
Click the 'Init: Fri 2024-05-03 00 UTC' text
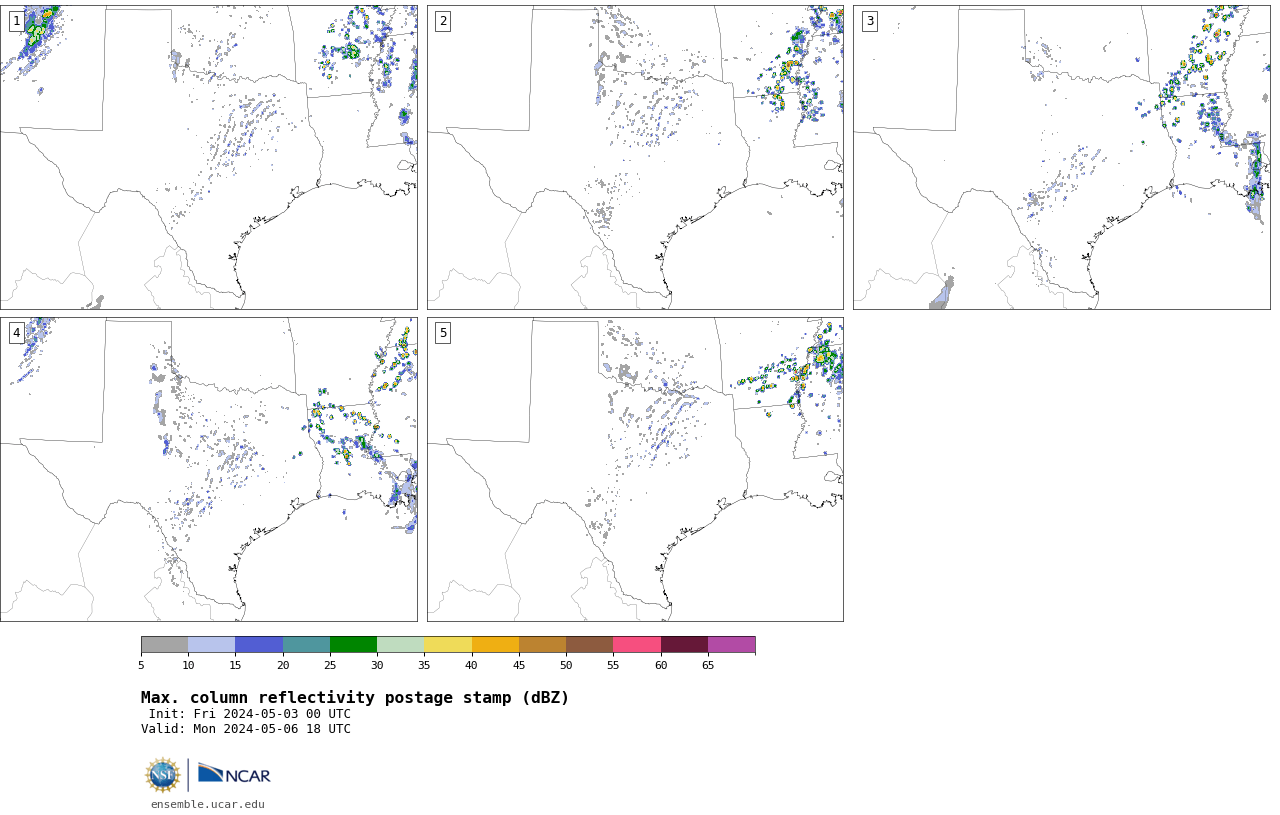pyautogui.click(x=250, y=714)
